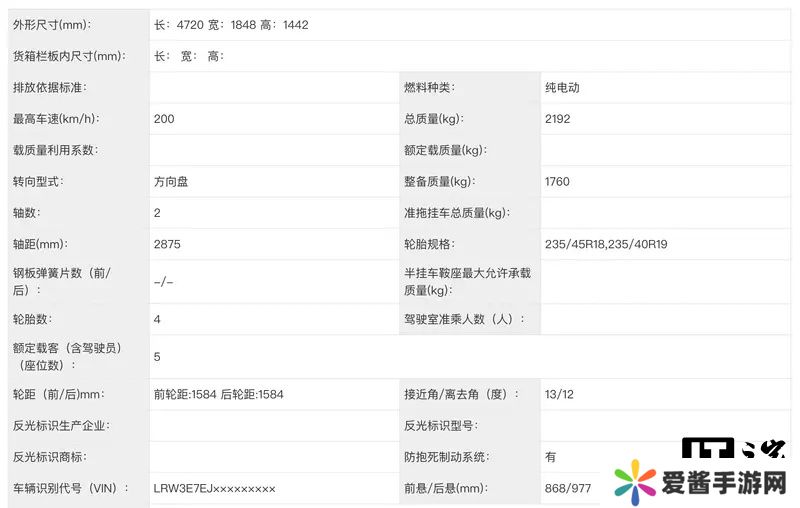The height and width of the screenshot is (508, 800).
Task: Click the 货箱栏板内尺寸(mm) label cell
Action: coord(67,56)
